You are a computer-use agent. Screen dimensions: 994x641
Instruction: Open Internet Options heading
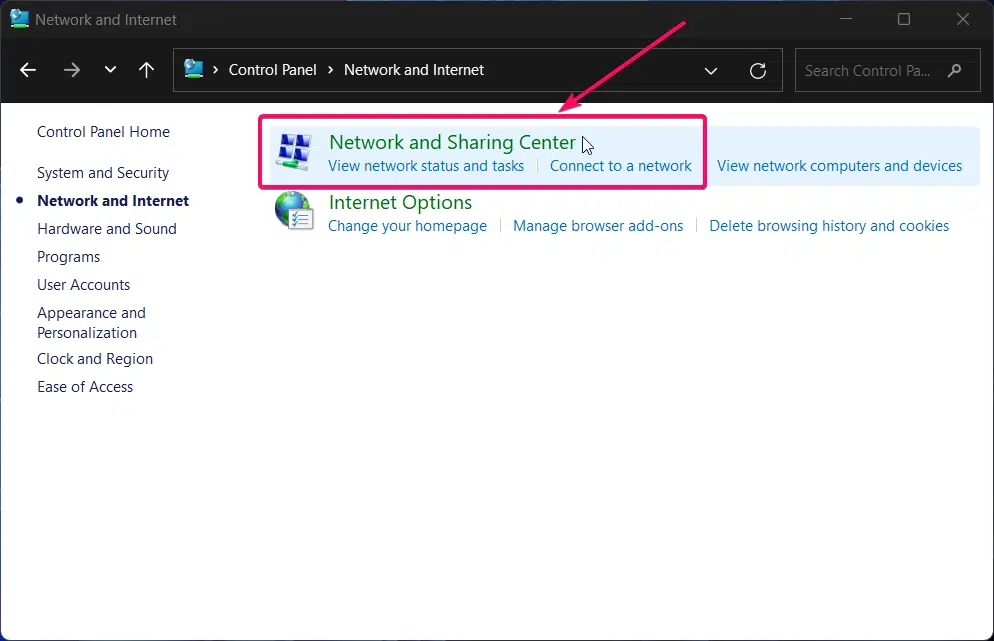[x=400, y=202]
